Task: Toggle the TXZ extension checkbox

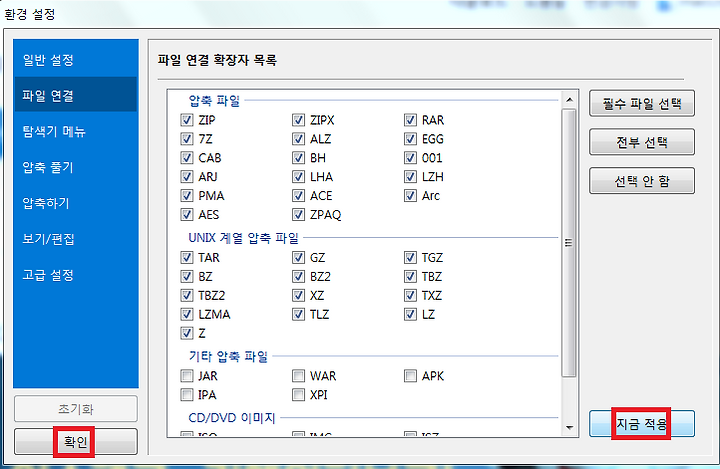Action: pos(410,295)
